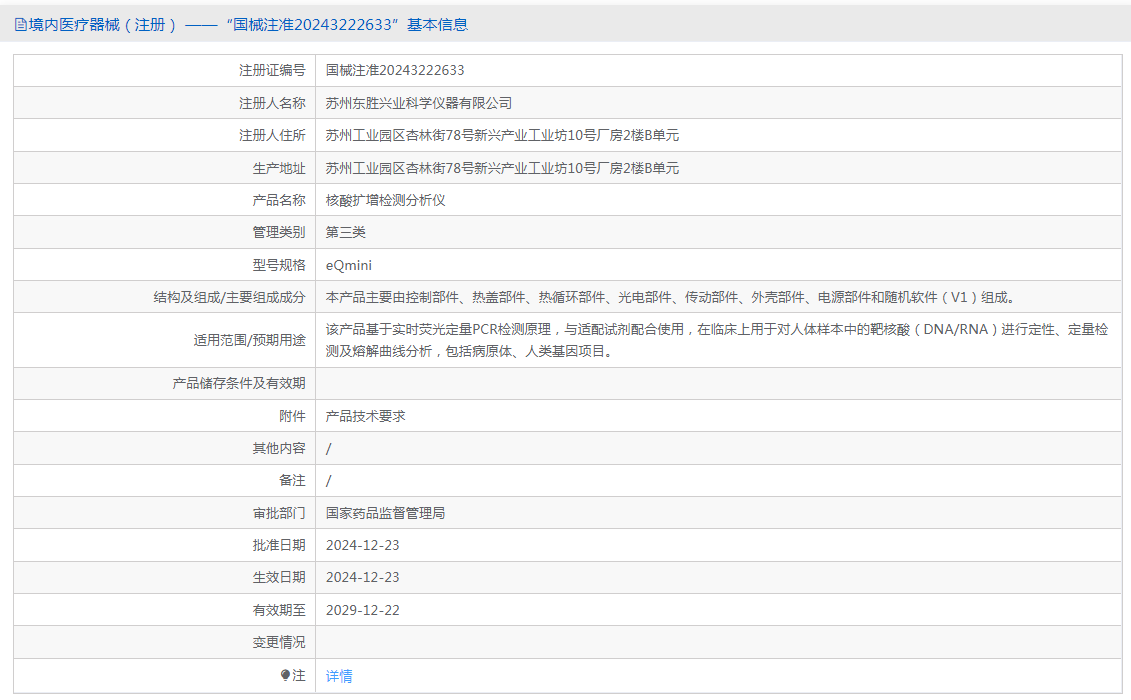Screen dimensions: 1131x700
Task: Click the 批准日期 label
Action: (x=278, y=545)
